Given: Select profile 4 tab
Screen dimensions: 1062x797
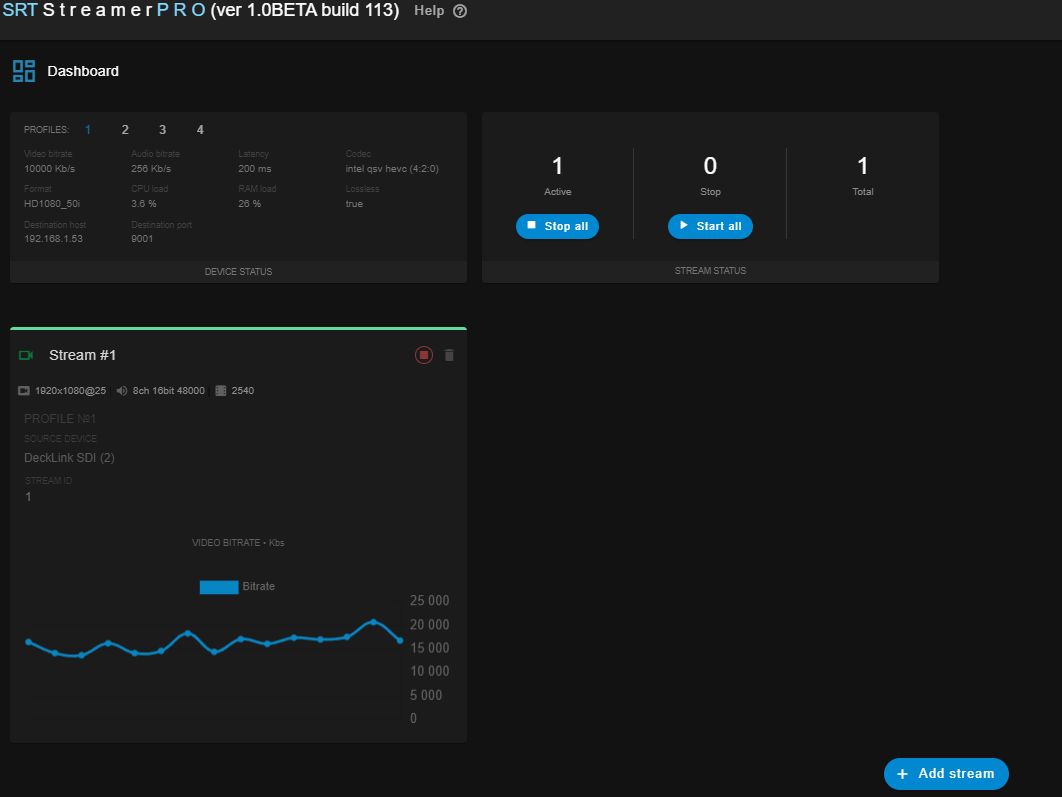Looking at the screenshot, I should 200,129.
